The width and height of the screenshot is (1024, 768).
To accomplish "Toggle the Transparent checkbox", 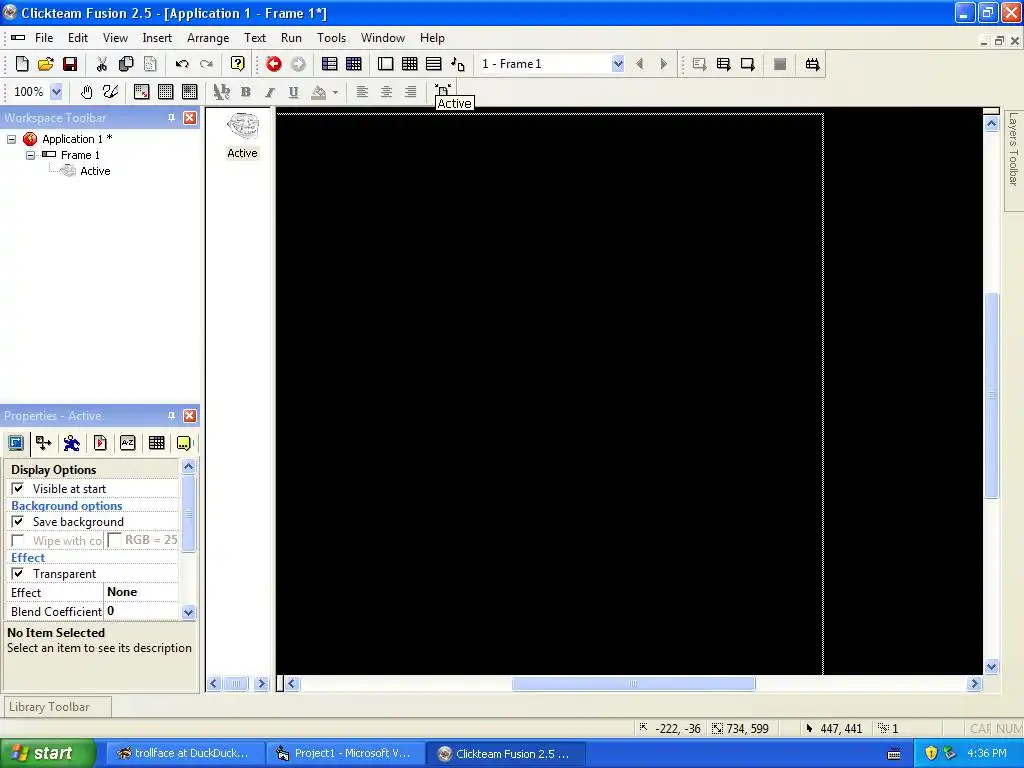I will point(18,573).
